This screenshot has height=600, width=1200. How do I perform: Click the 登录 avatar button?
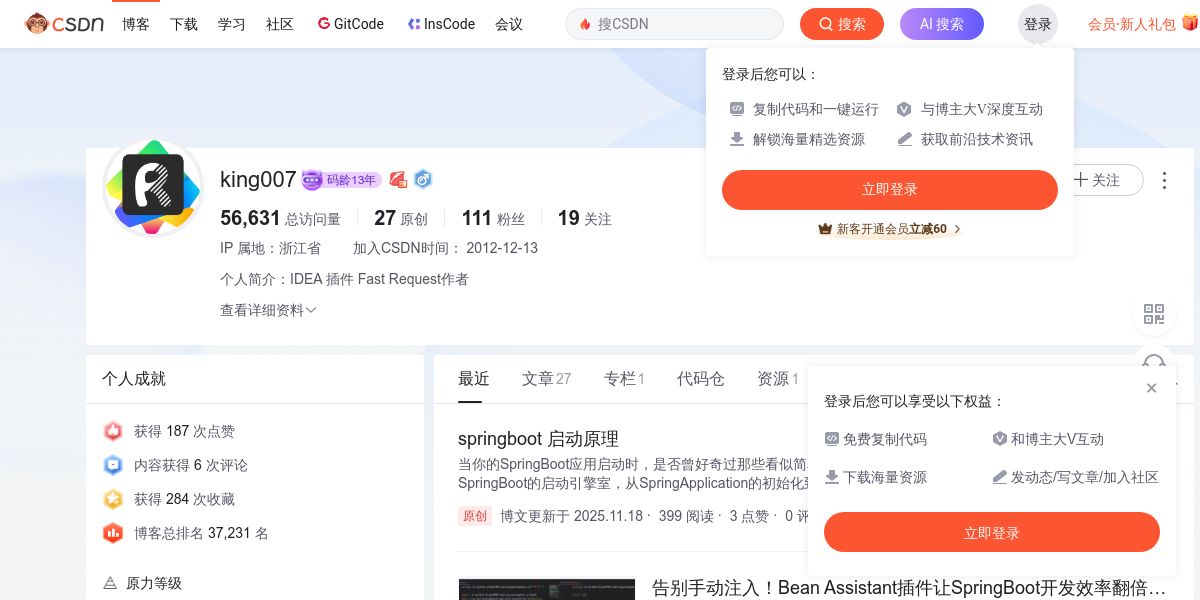[x=1038, y=24]
